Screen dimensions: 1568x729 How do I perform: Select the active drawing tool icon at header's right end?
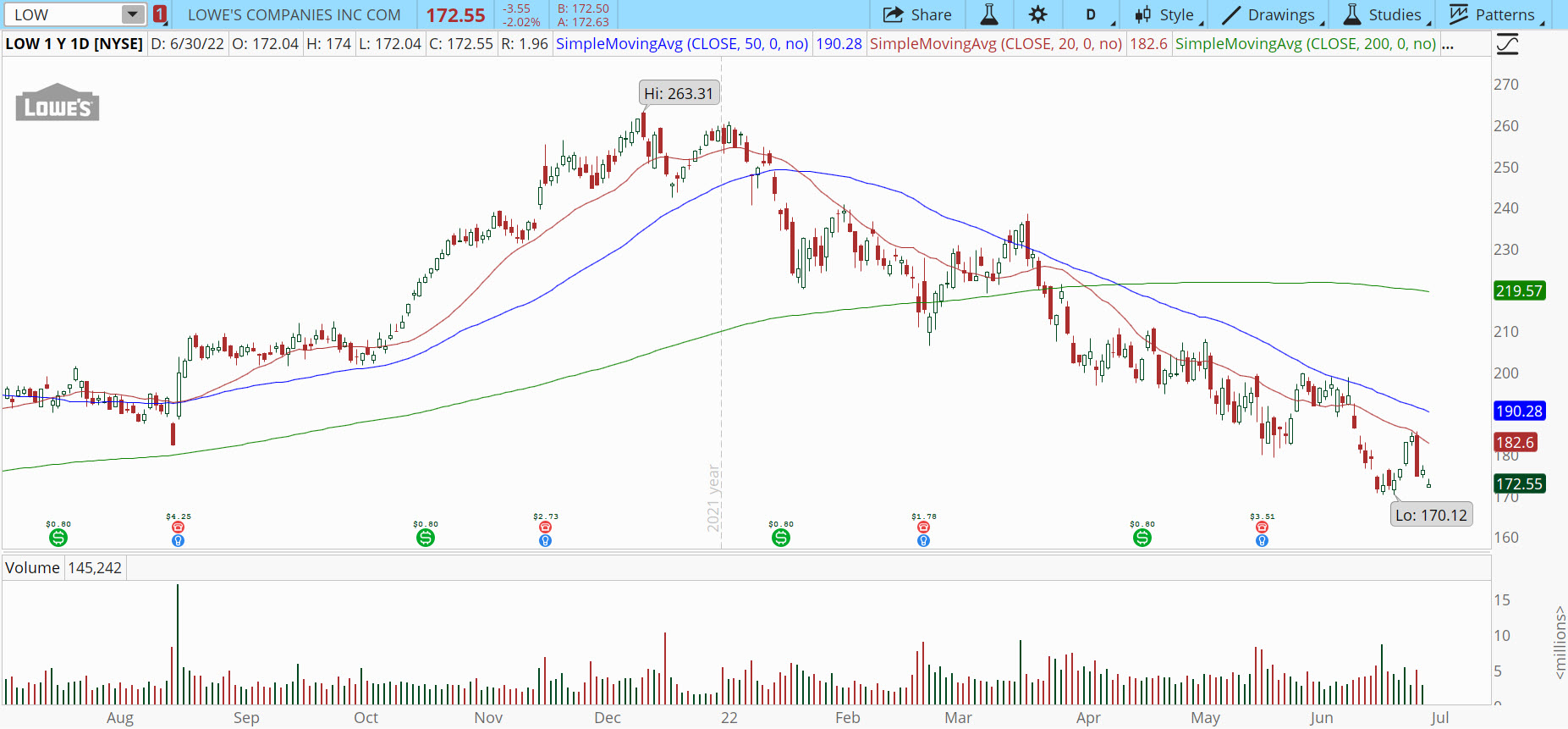click(1508, 44)
